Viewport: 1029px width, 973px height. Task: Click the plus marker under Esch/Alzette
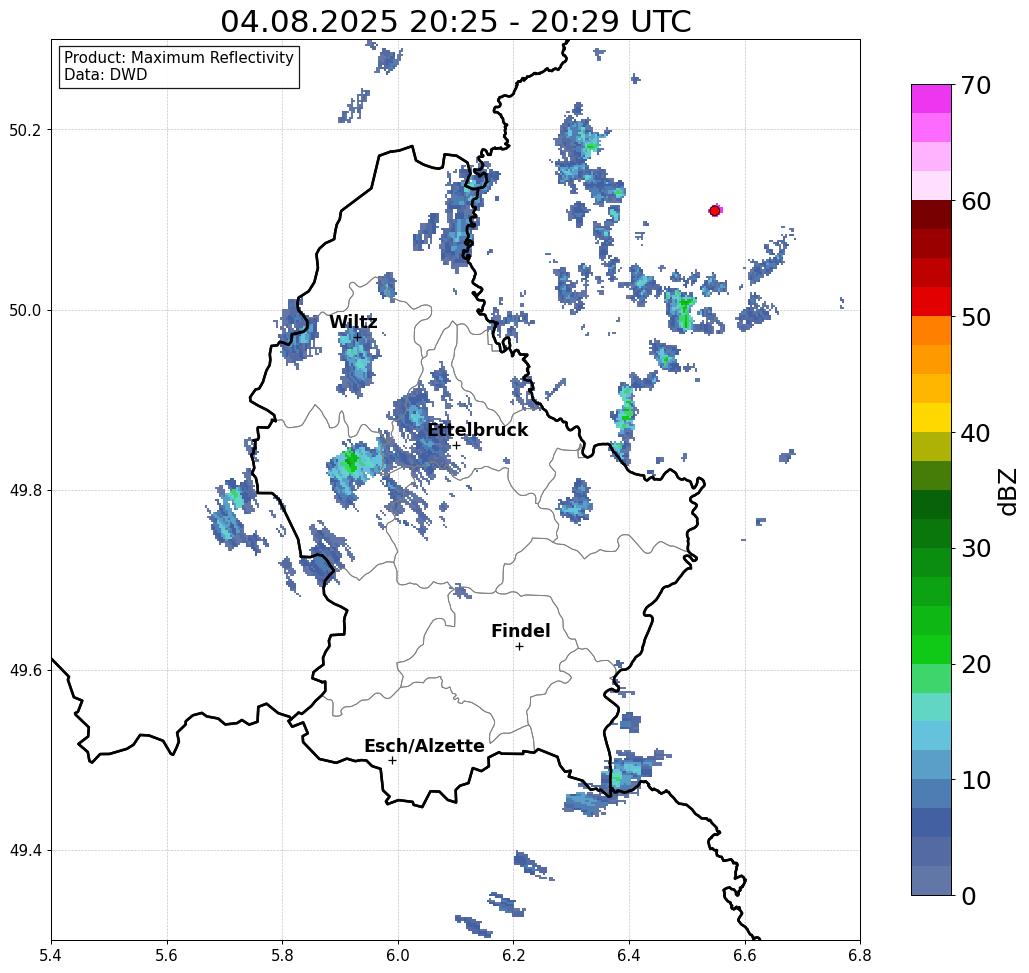click(x=392, y=760)
